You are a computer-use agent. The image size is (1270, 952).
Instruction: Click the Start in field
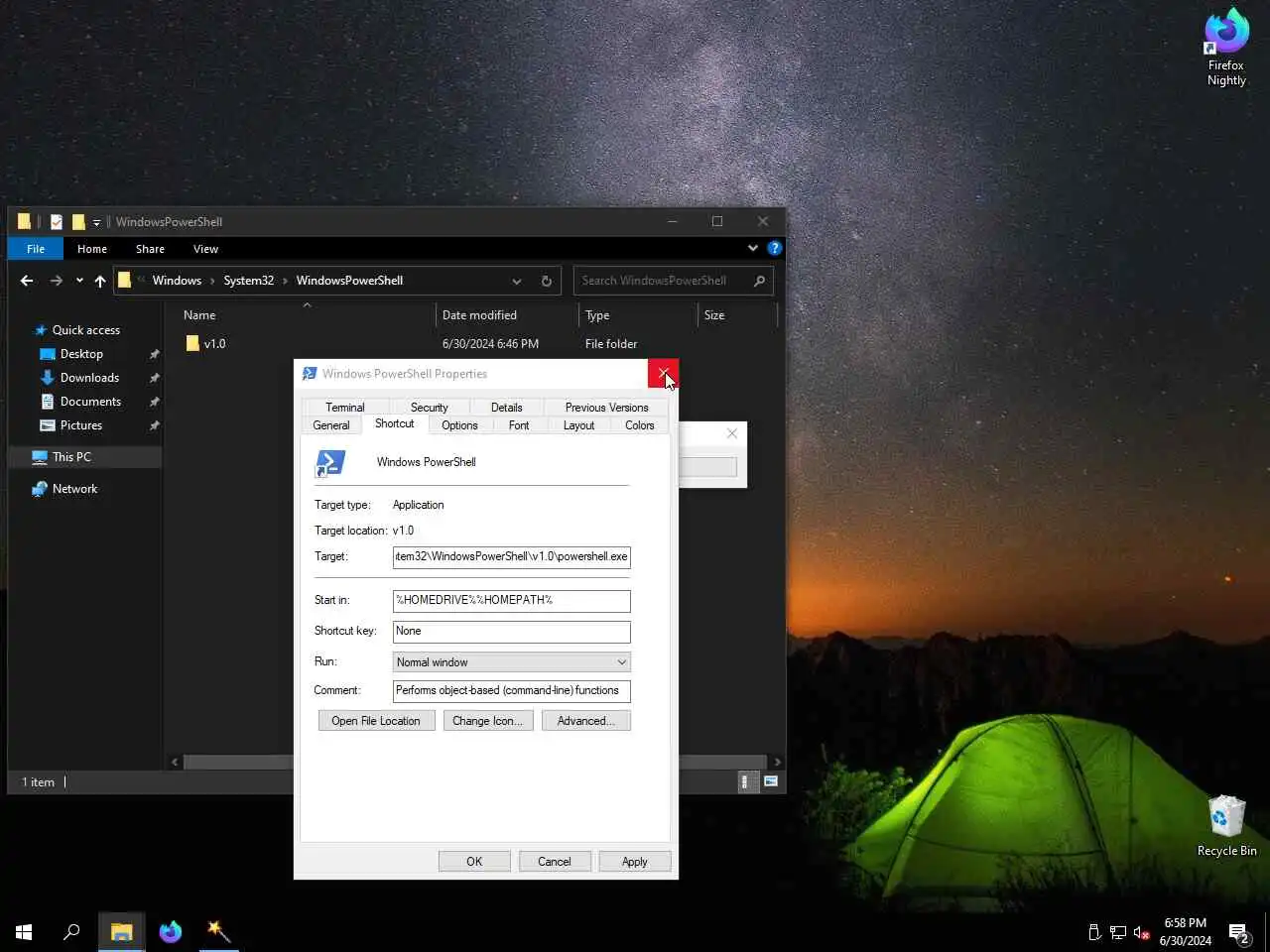(512, 601)
